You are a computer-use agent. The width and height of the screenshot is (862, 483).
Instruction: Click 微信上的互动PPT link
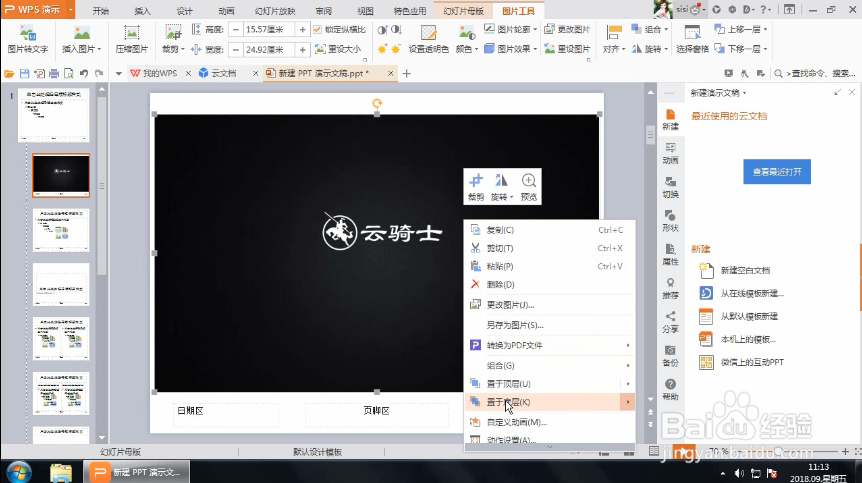(x=752, y=363)
